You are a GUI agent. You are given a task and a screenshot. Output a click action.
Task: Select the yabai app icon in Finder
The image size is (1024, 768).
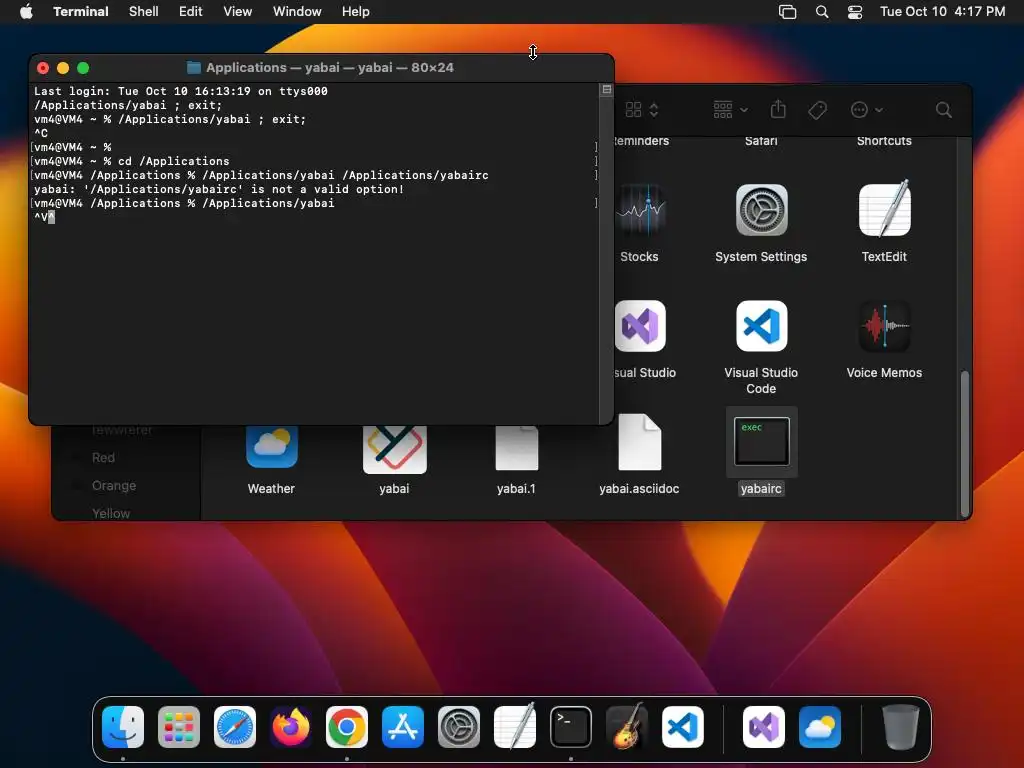[394, 449]
